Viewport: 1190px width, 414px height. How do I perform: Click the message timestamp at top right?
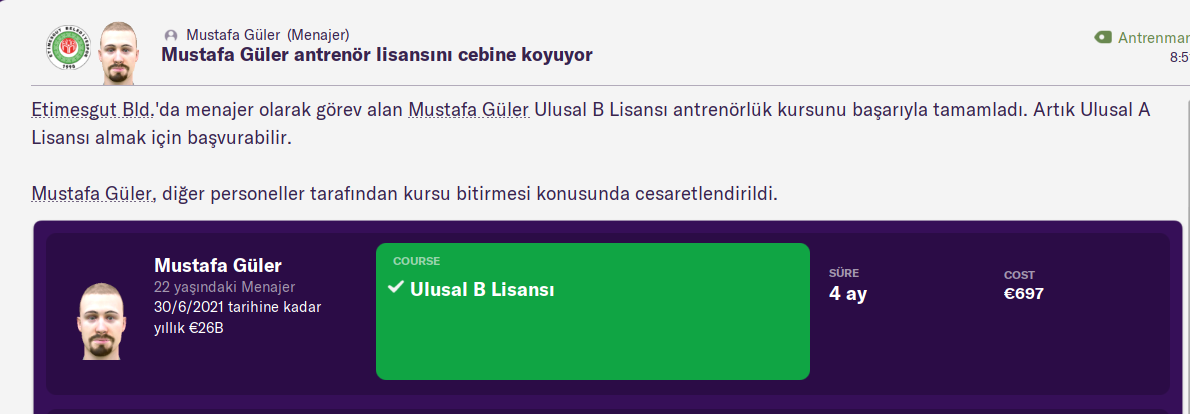1178,58
